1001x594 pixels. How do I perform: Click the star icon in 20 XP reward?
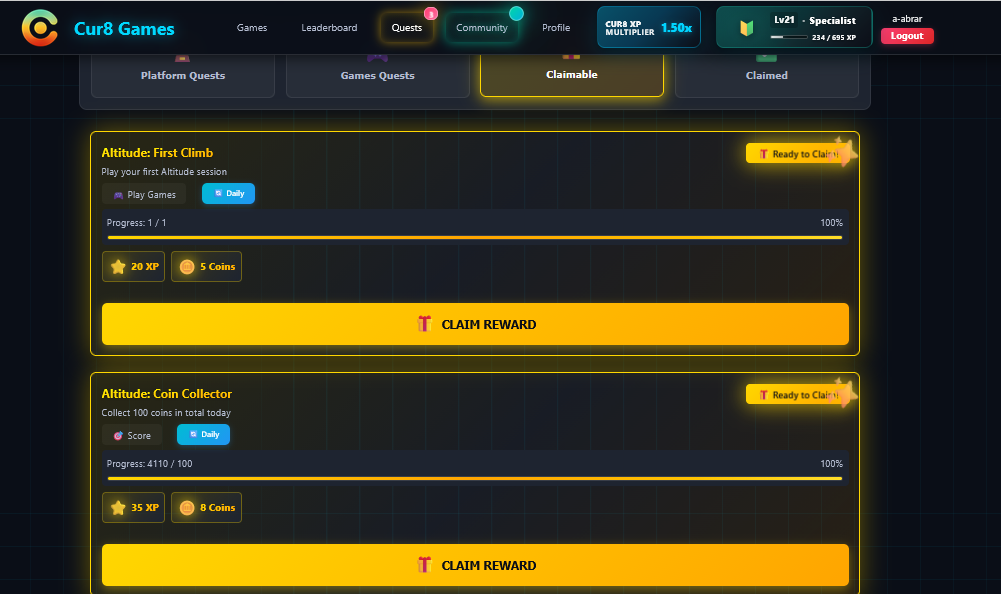pos(118,267)
